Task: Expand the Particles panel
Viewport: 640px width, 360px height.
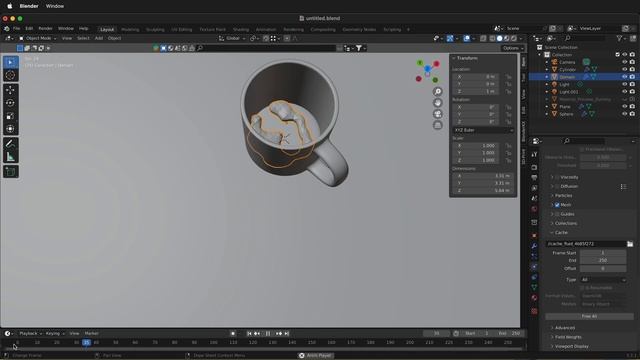Action: (x=563, y=196)
